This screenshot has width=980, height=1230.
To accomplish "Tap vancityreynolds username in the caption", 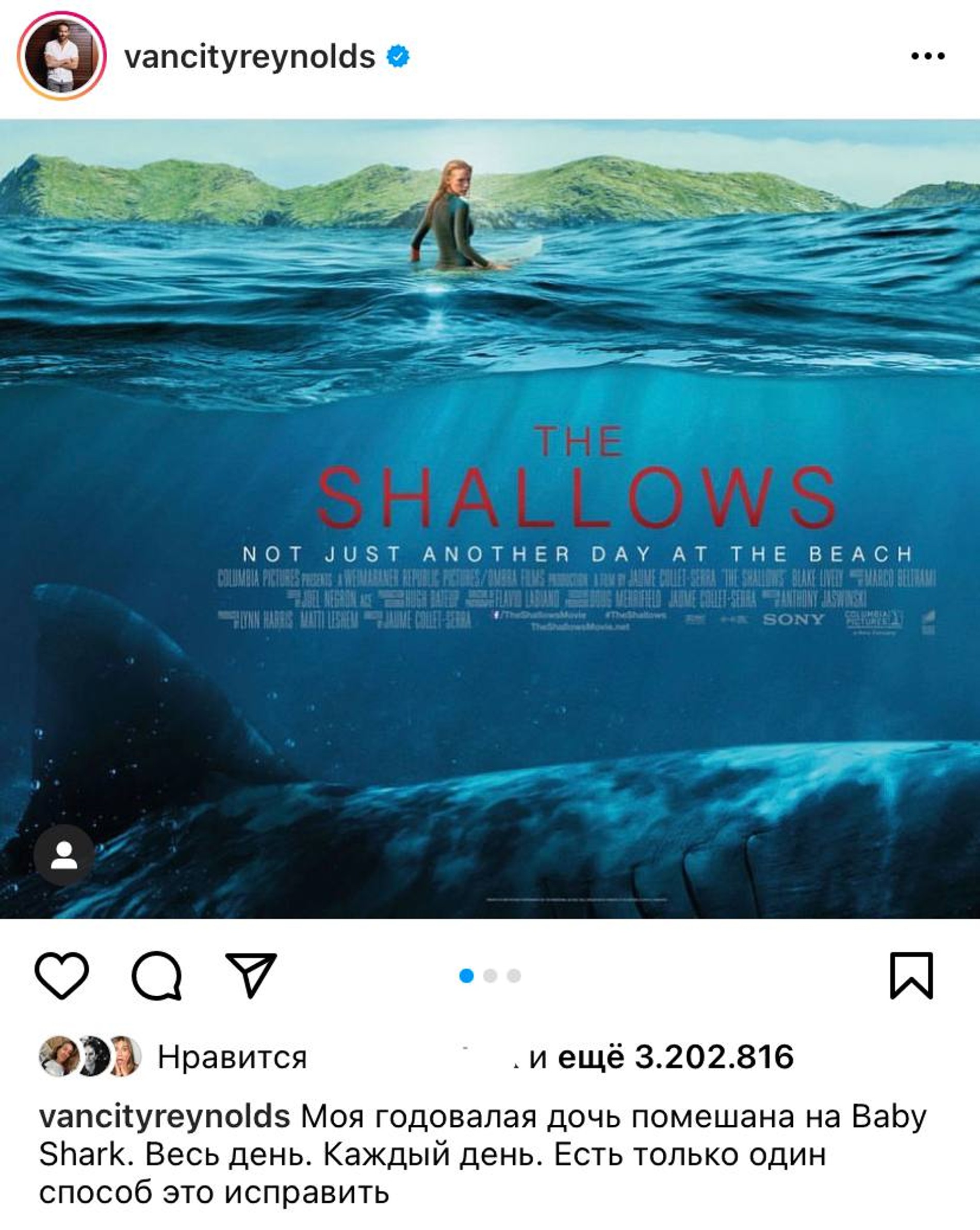I will click(165, 1116).
